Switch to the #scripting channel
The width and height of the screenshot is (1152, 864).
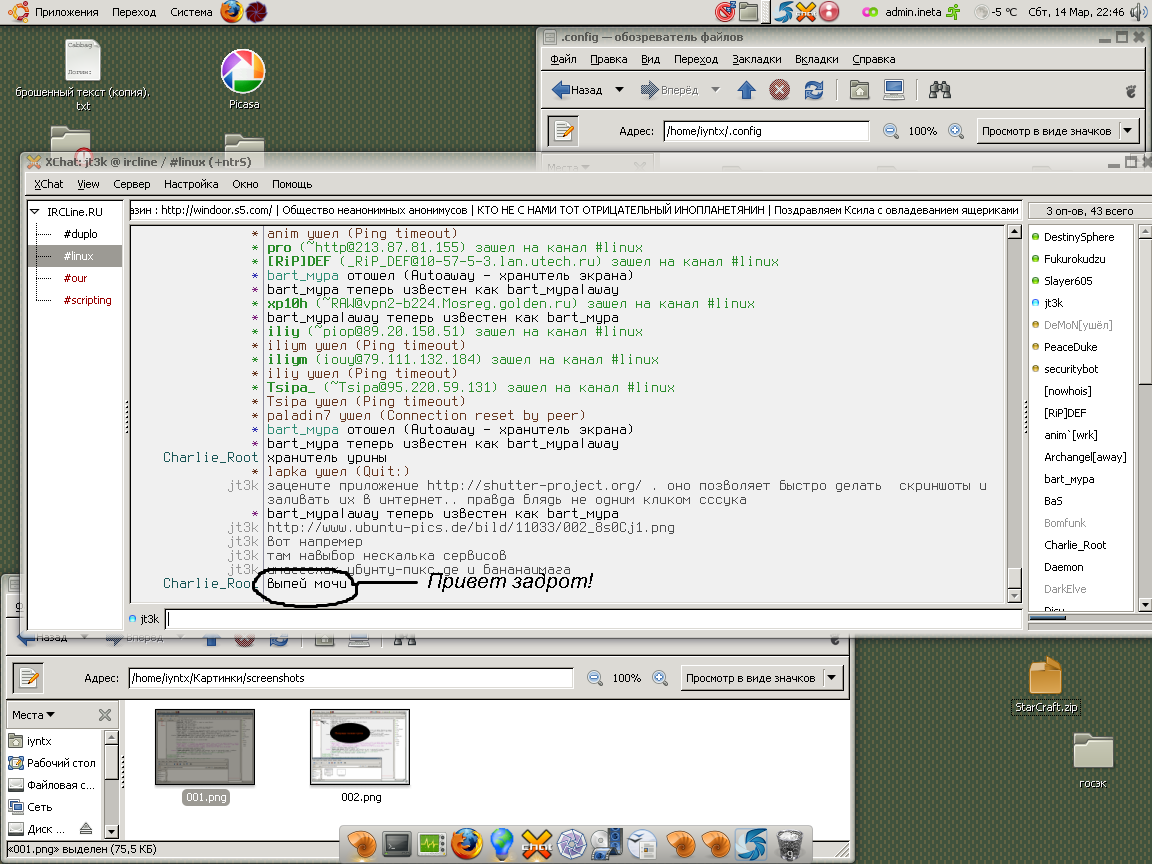tap(87, 300)
